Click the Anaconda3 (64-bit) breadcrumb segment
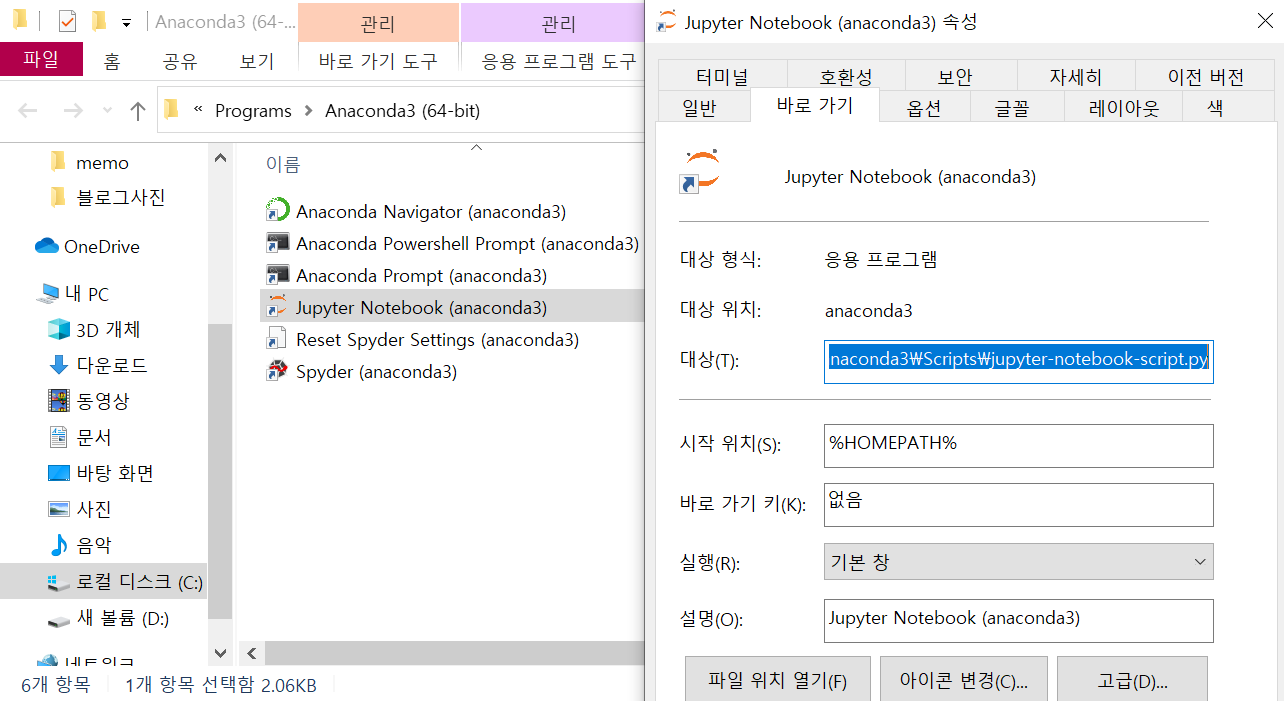 (402, 111)
